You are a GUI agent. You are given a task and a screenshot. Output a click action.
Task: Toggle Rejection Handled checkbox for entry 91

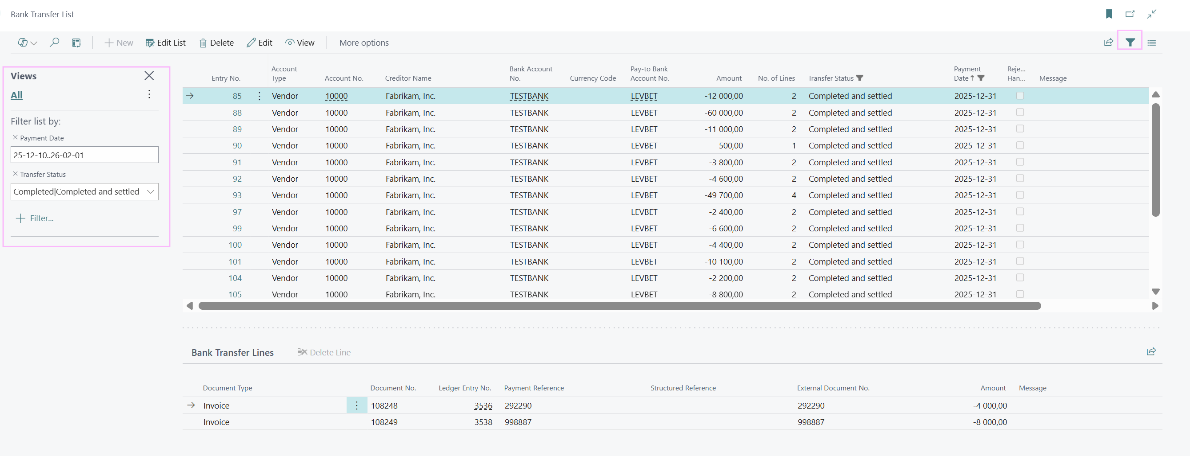click(x=1020, y=162)
